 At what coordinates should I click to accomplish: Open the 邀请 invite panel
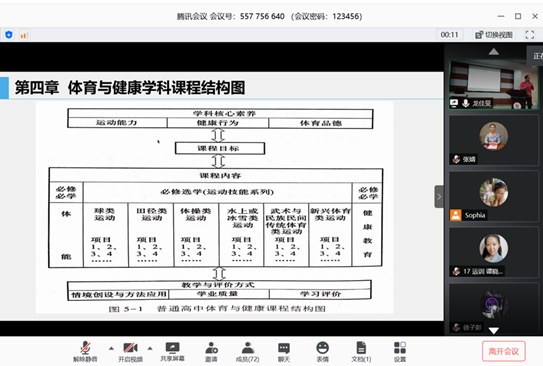pos(211,351)
